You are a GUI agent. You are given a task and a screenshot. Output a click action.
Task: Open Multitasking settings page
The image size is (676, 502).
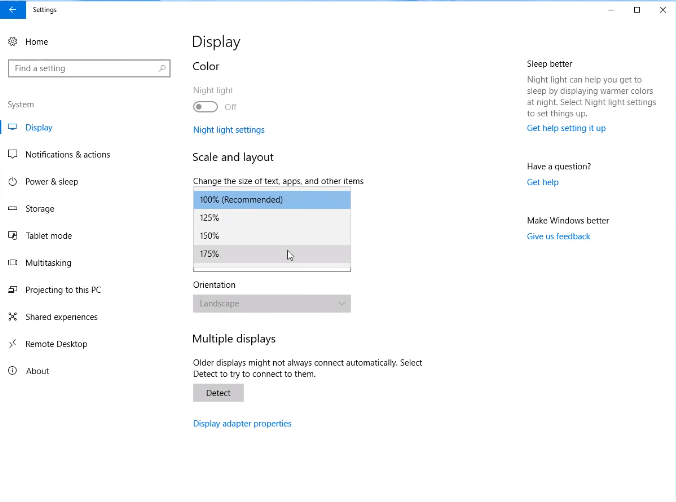coord(48,263)
